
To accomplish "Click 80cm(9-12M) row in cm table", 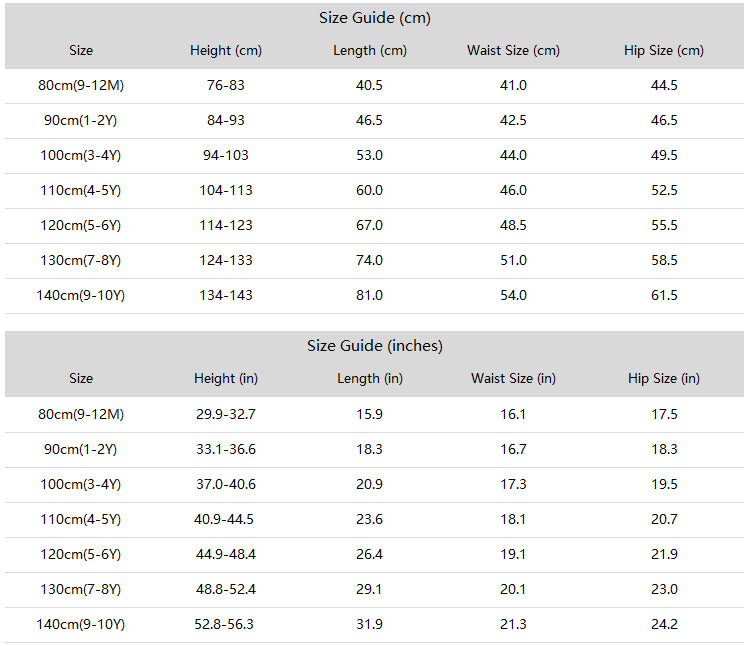I will pyautogui.click(x=375, y=86).
